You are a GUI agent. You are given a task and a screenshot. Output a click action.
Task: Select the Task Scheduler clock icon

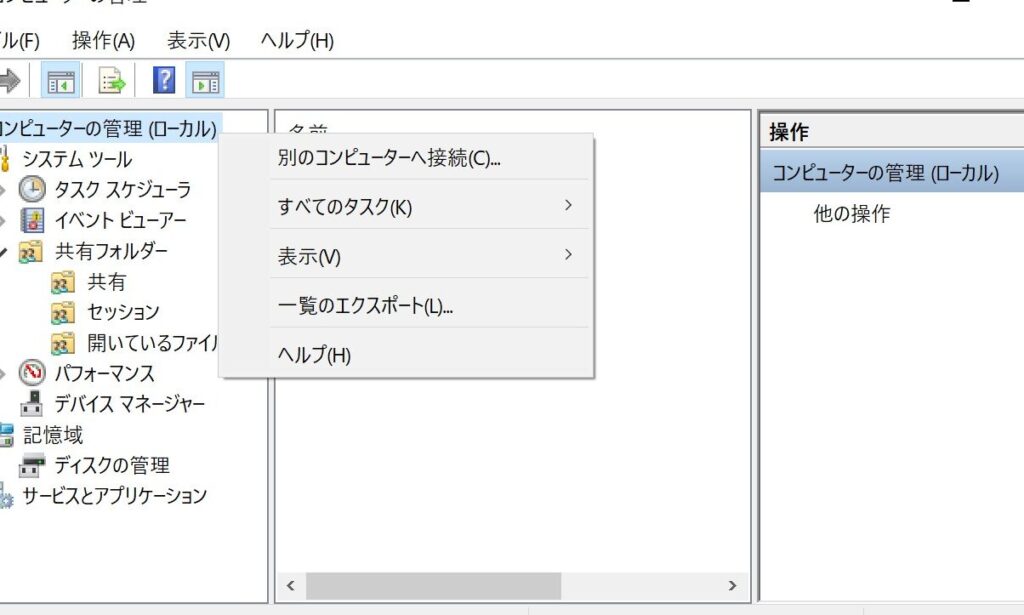(x=32, y=189)
